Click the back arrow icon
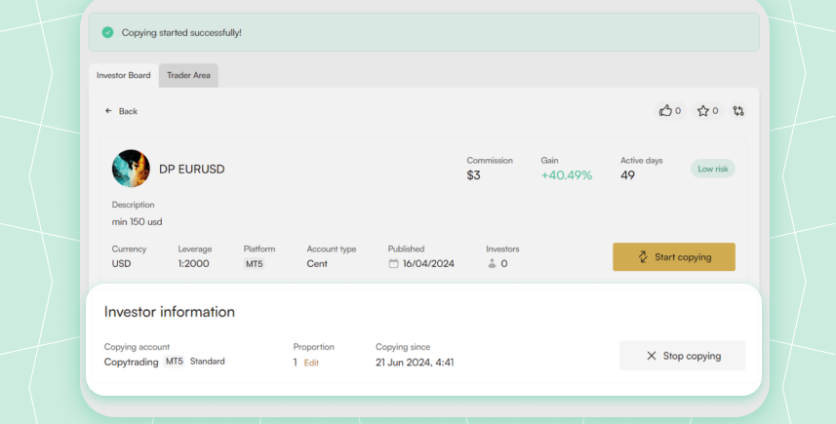Screen dimensions: 836x424 (x=108, y=111)
